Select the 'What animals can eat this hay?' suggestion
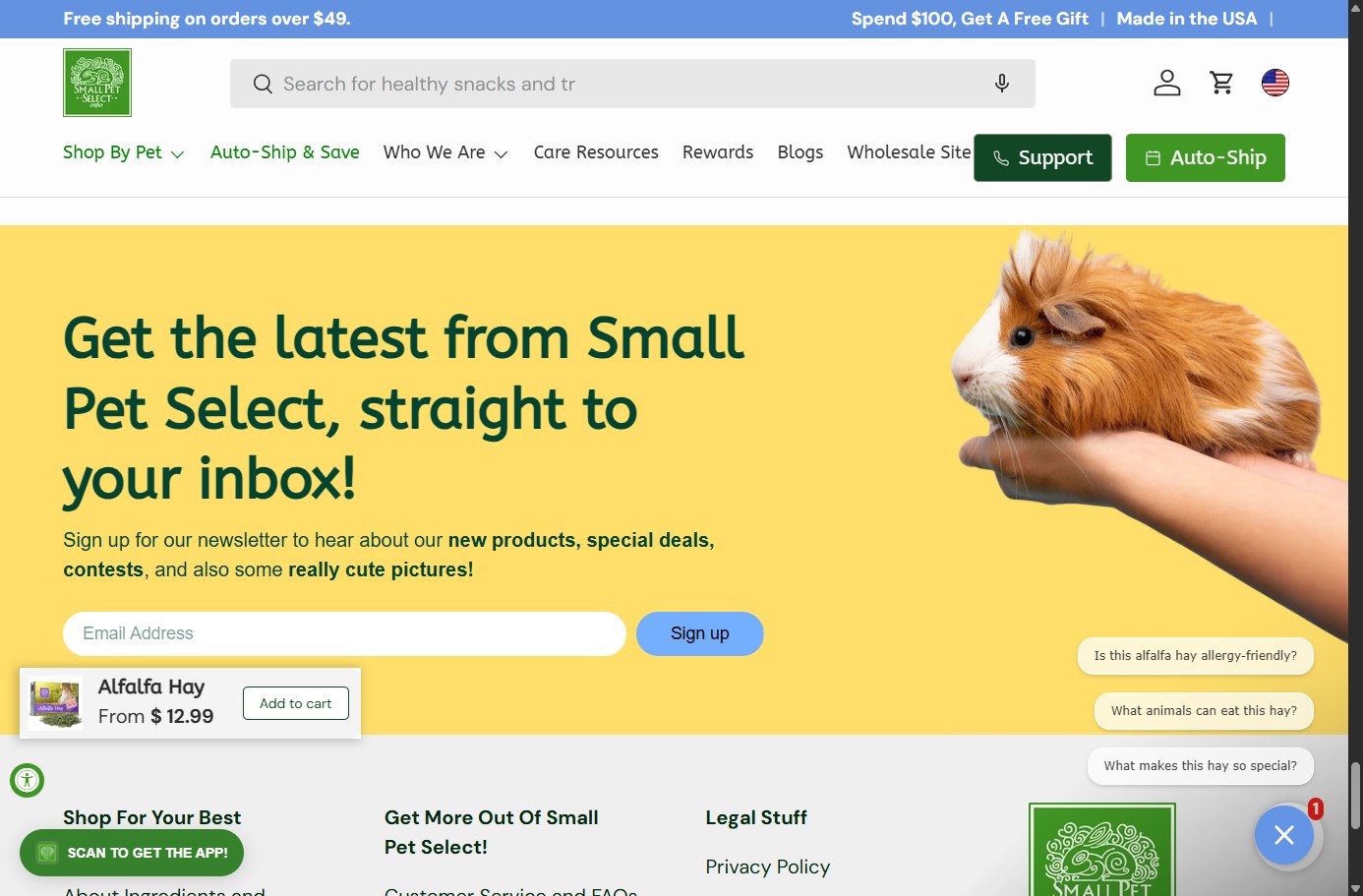 coord(1204,711)
